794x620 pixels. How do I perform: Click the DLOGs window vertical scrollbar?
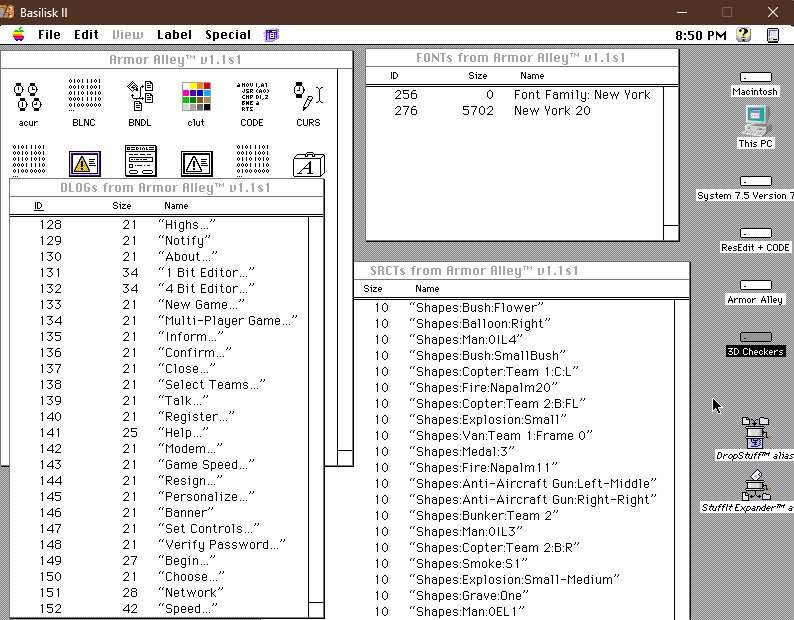click(x=316, y=400)
